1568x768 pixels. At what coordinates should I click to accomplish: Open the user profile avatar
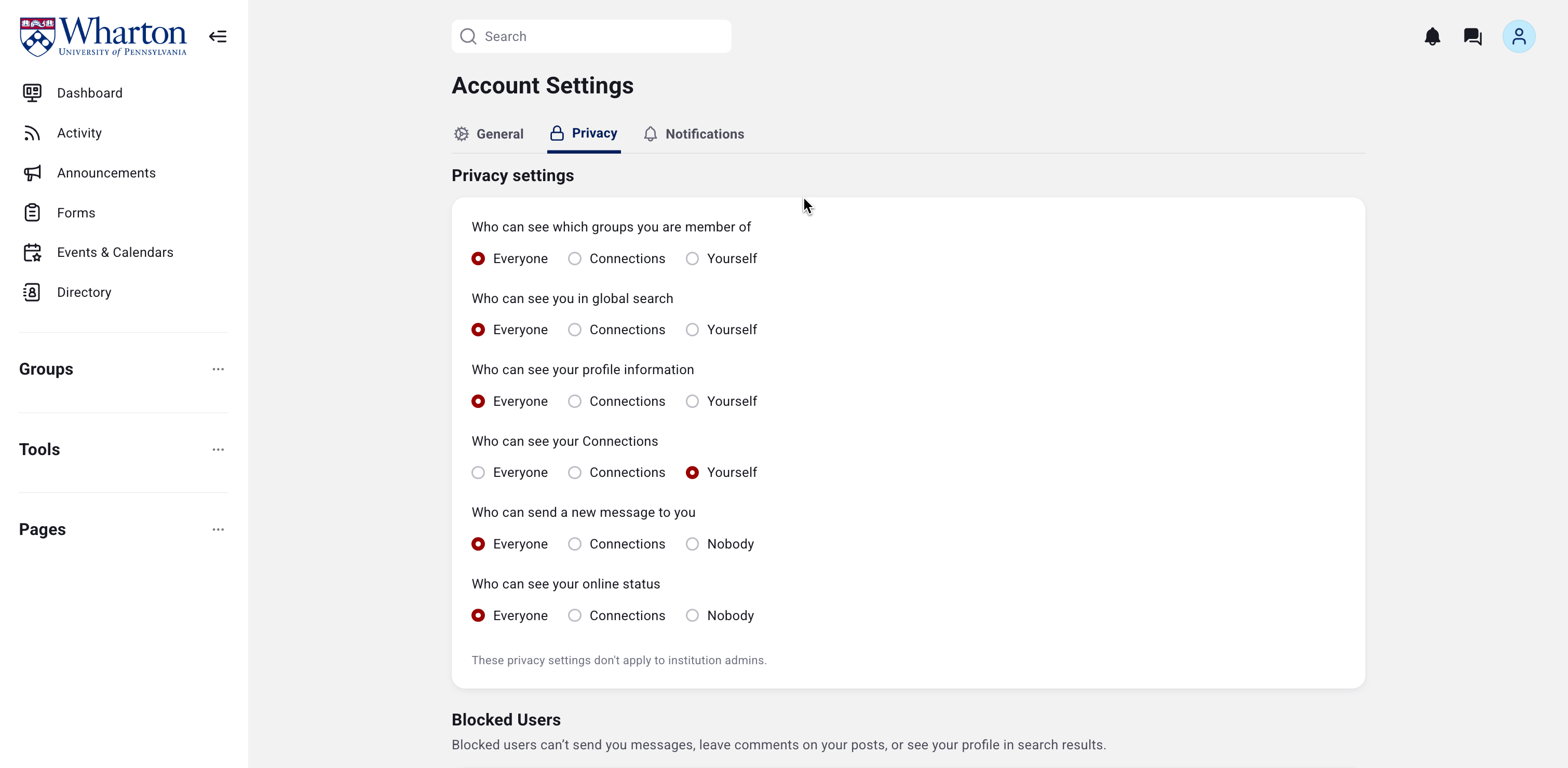pyautogui.click(x=1519, y=36)
